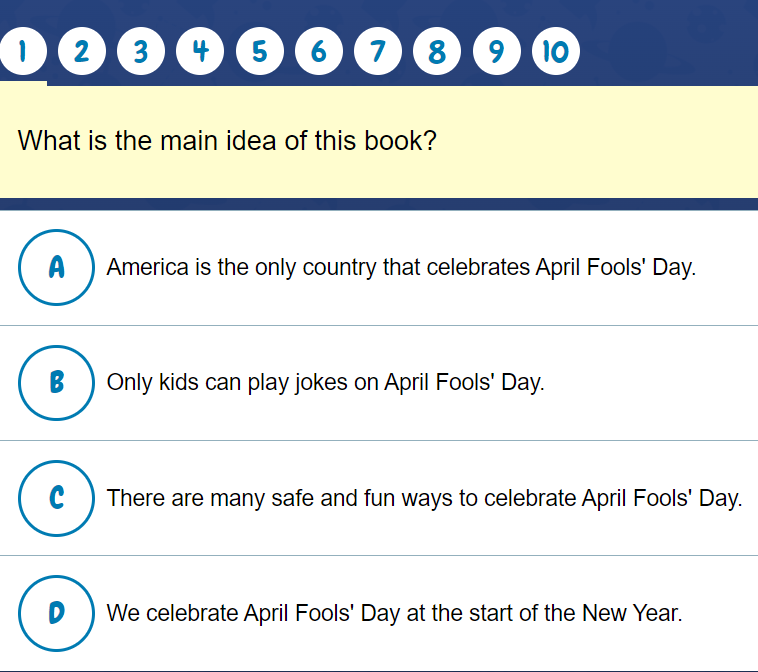Select answer circle C
Viewport: 758px width, 672px height.
(x=56, y=498)
